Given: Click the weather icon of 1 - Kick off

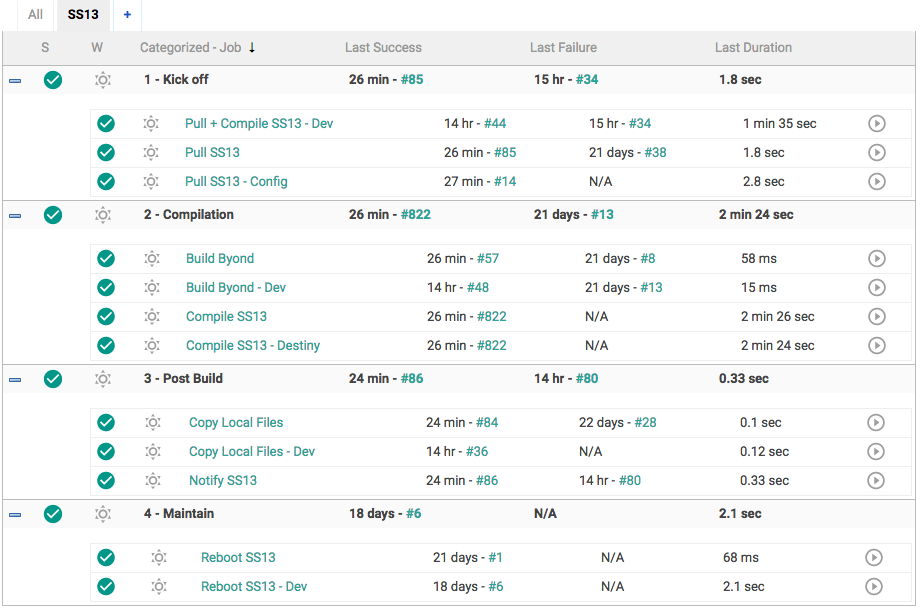Looking at the screenshot, I should 103,80.
